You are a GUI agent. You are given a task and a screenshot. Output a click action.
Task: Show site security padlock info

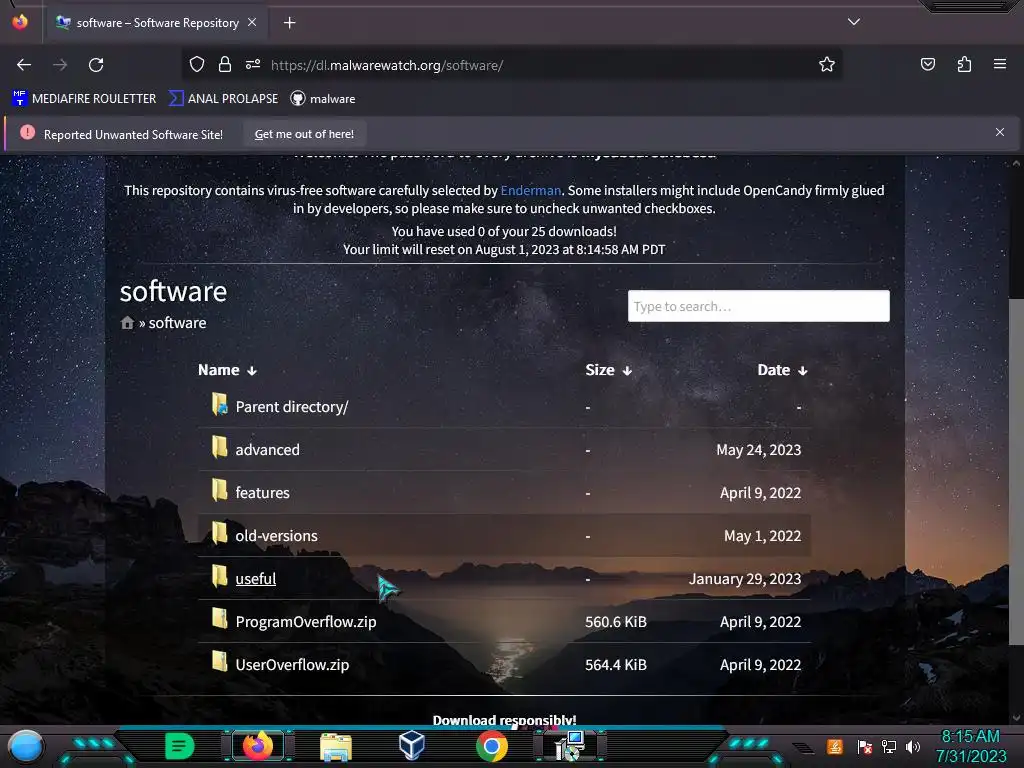225,64
